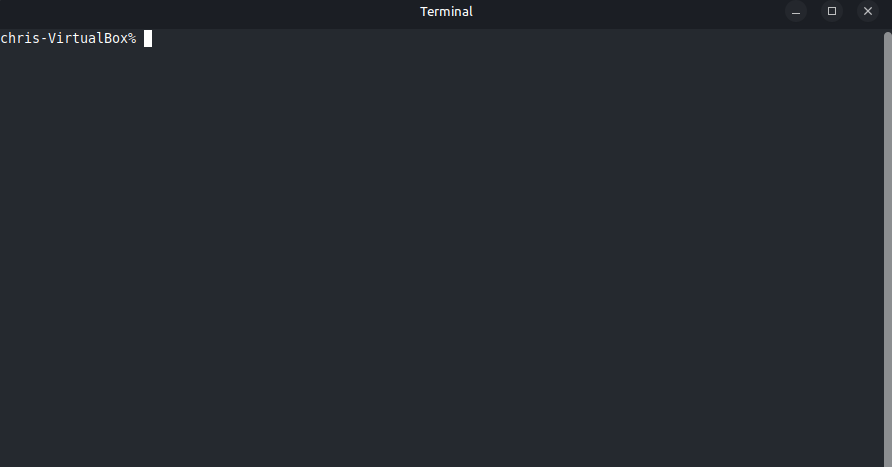Click the hyphen in chris-VirtualBox

(44, 39)
